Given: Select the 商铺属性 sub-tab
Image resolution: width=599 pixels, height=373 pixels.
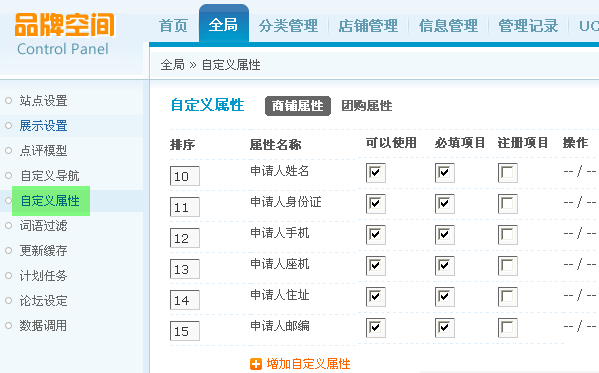Looking at the screenshot, I should pos(298,106).
